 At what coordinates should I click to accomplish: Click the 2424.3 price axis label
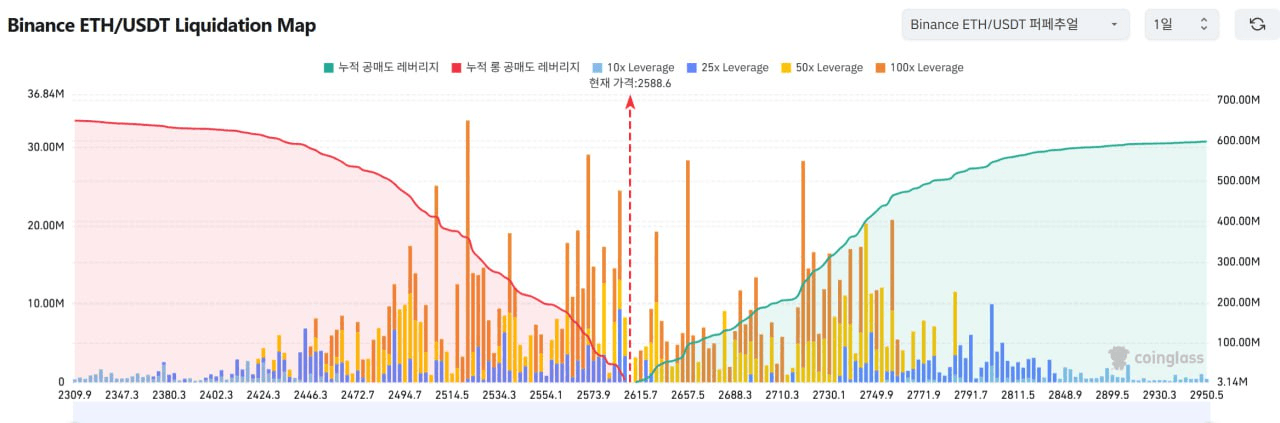pyautogui.click(x=263, y=396)
